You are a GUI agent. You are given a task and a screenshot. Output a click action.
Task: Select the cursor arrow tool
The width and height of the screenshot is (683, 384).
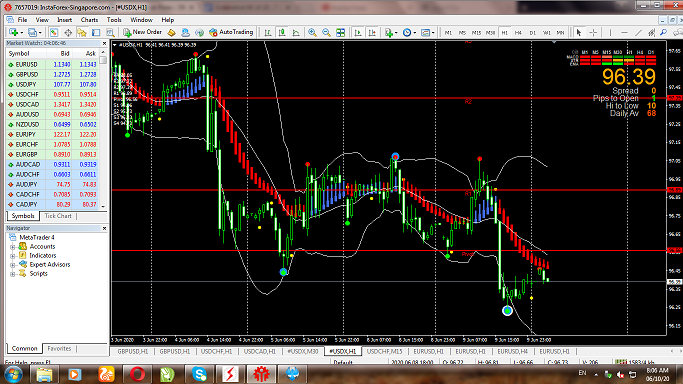click(579, 32)
